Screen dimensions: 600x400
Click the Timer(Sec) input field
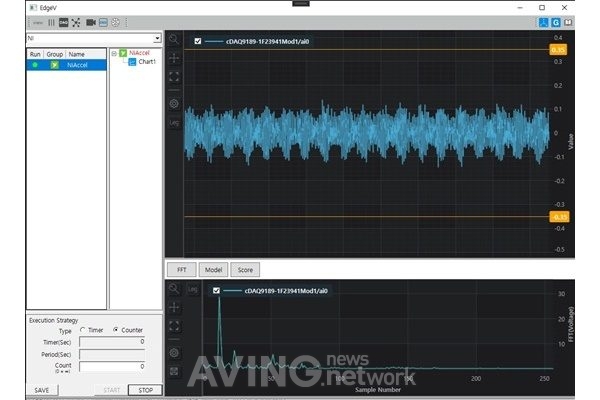112,341
